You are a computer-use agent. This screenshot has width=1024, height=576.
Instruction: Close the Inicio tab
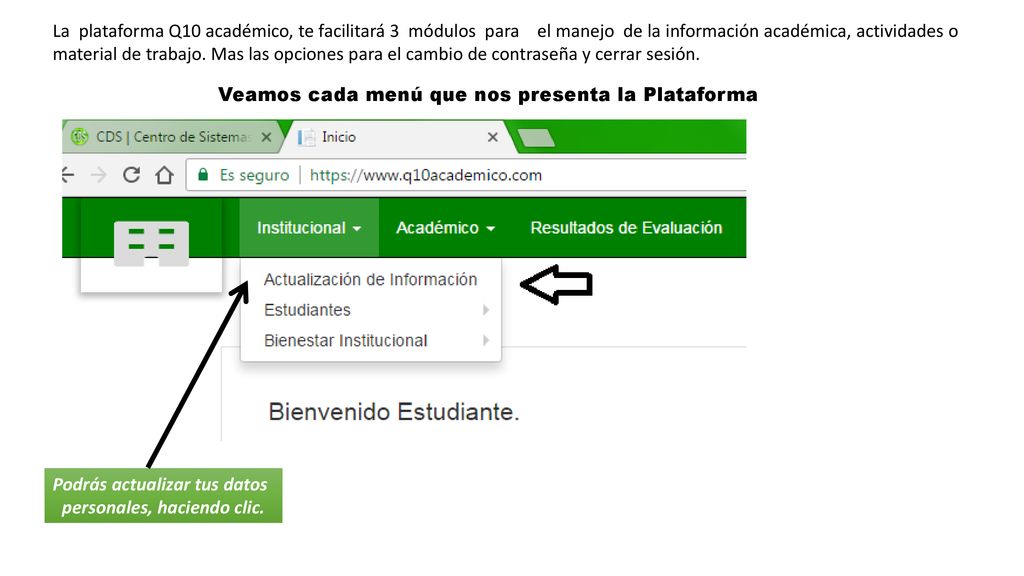click(492, 137)
